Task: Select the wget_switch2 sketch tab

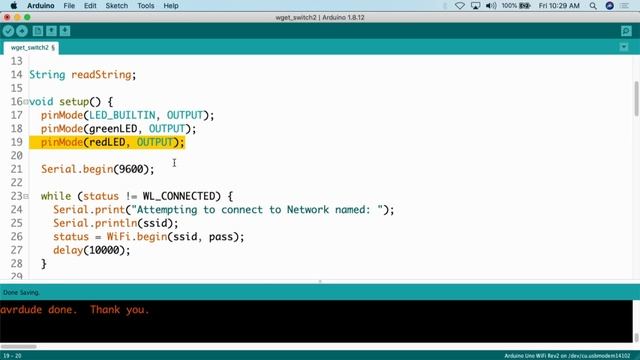Action: [31, 48]
